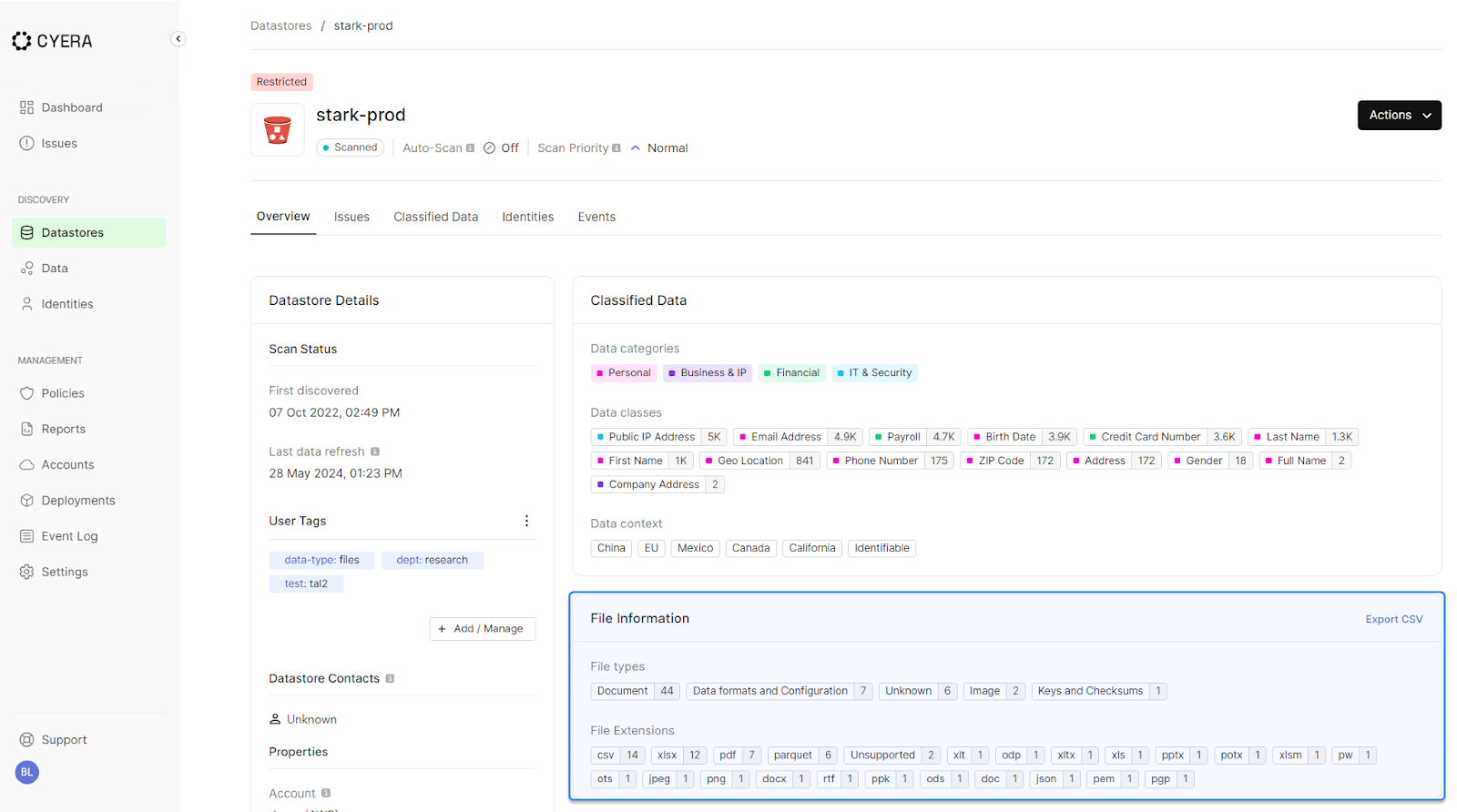The height and width of the screenshot is (812, 1457).
Task: Click the dept: research tag
Action: tap(432, 560)
